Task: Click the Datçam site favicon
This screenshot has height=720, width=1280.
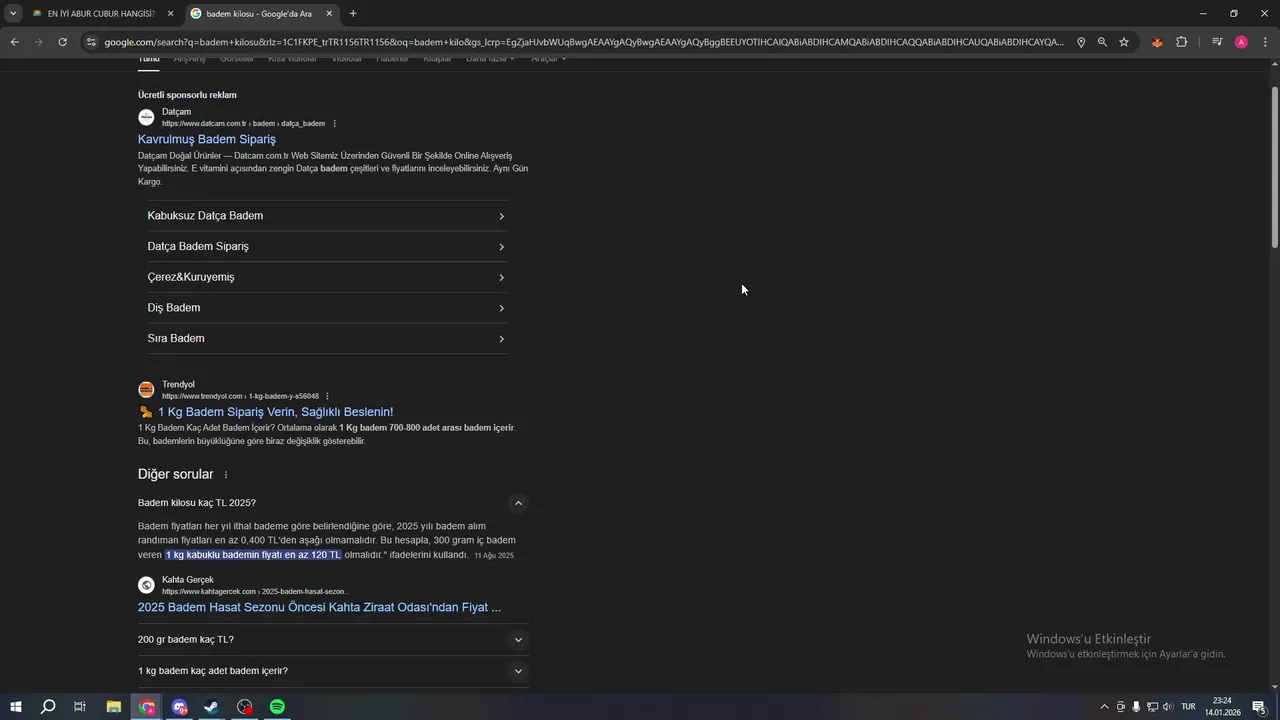Action: [x=146, y=117]
